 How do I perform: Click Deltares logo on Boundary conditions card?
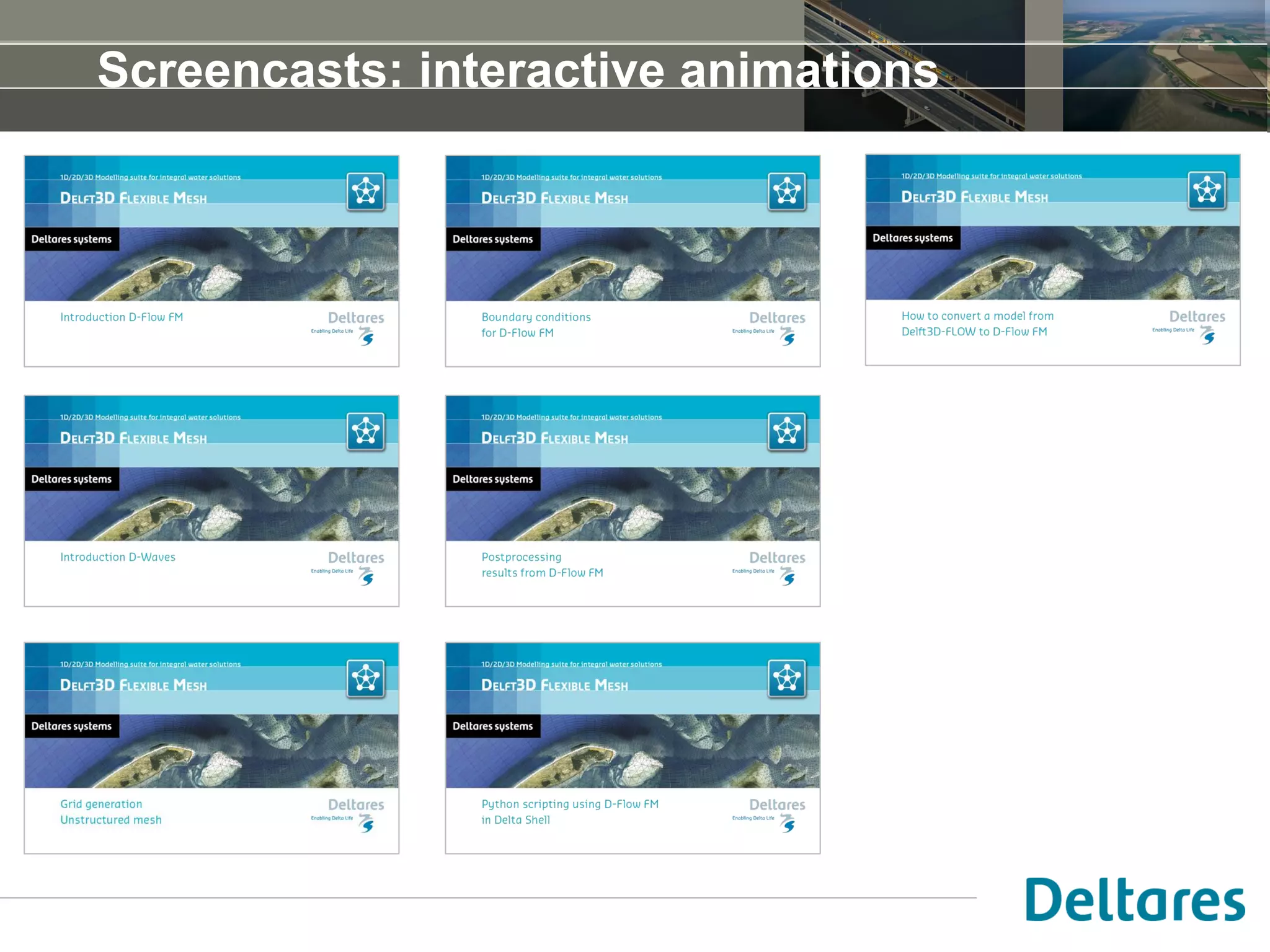click(769, 328)
